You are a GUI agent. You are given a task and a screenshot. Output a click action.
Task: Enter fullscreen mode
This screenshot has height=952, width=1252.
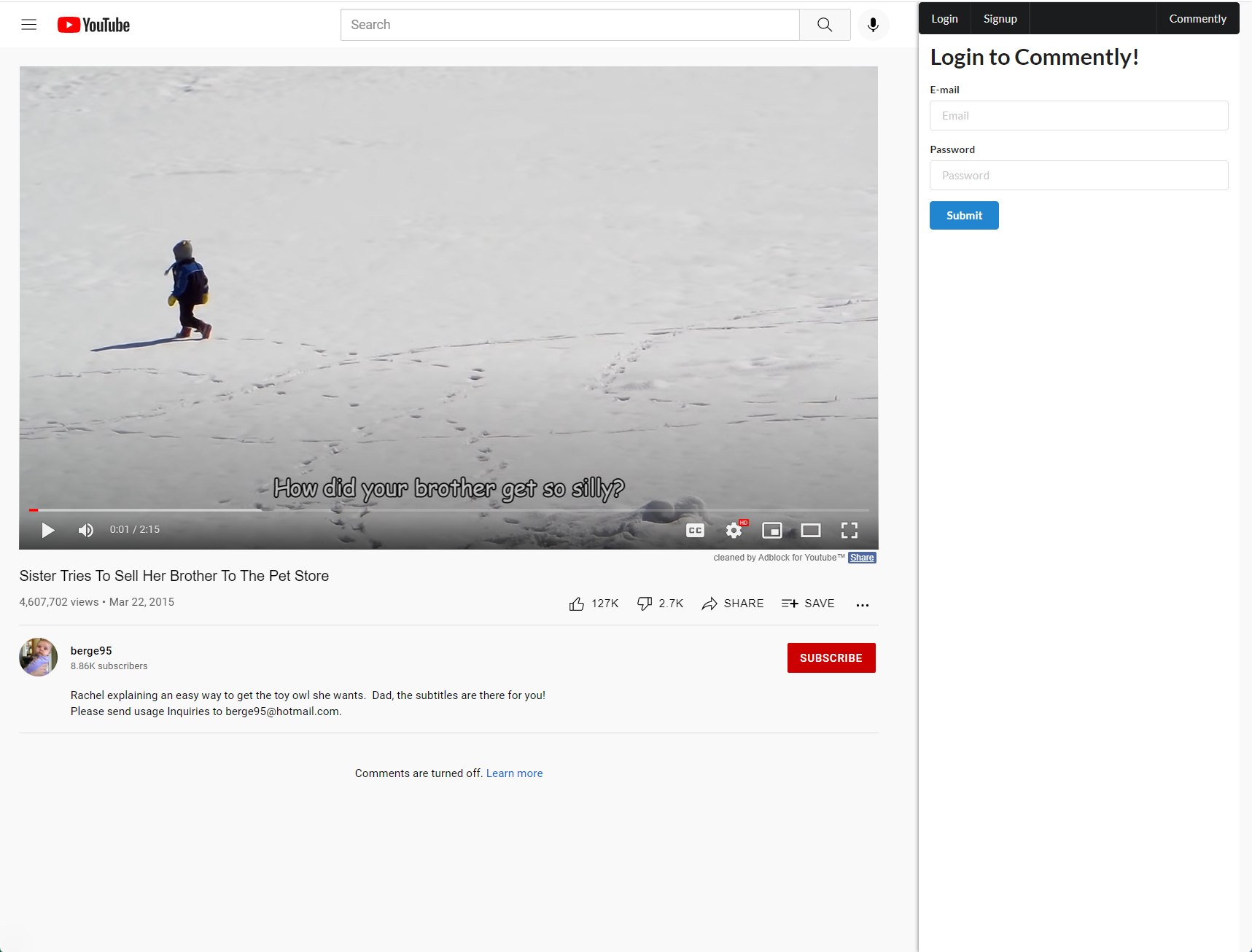pyautogui.click(x=849, y=531)
